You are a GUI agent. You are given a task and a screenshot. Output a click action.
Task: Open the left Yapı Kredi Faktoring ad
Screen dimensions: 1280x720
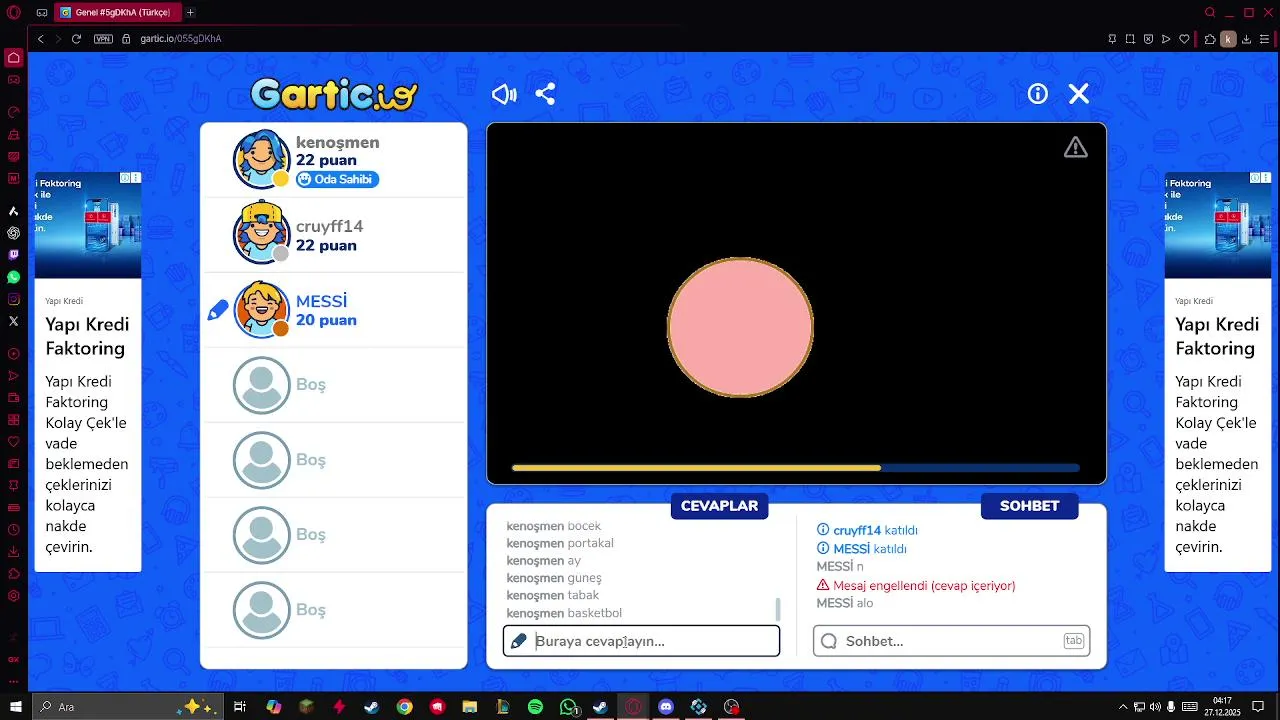[x=88, y=372]
